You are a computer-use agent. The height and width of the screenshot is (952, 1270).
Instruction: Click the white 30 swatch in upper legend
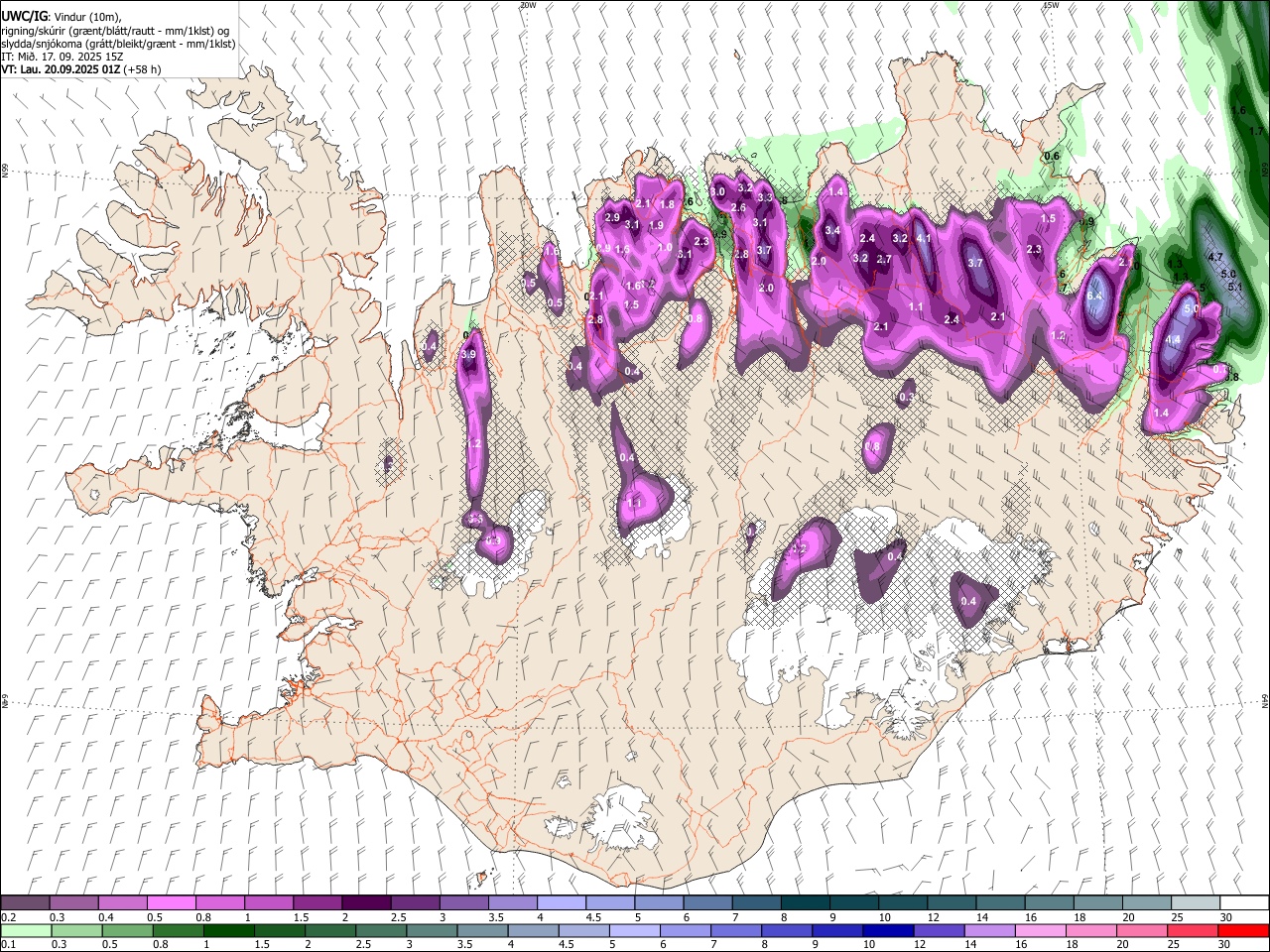click(1244, 903)
